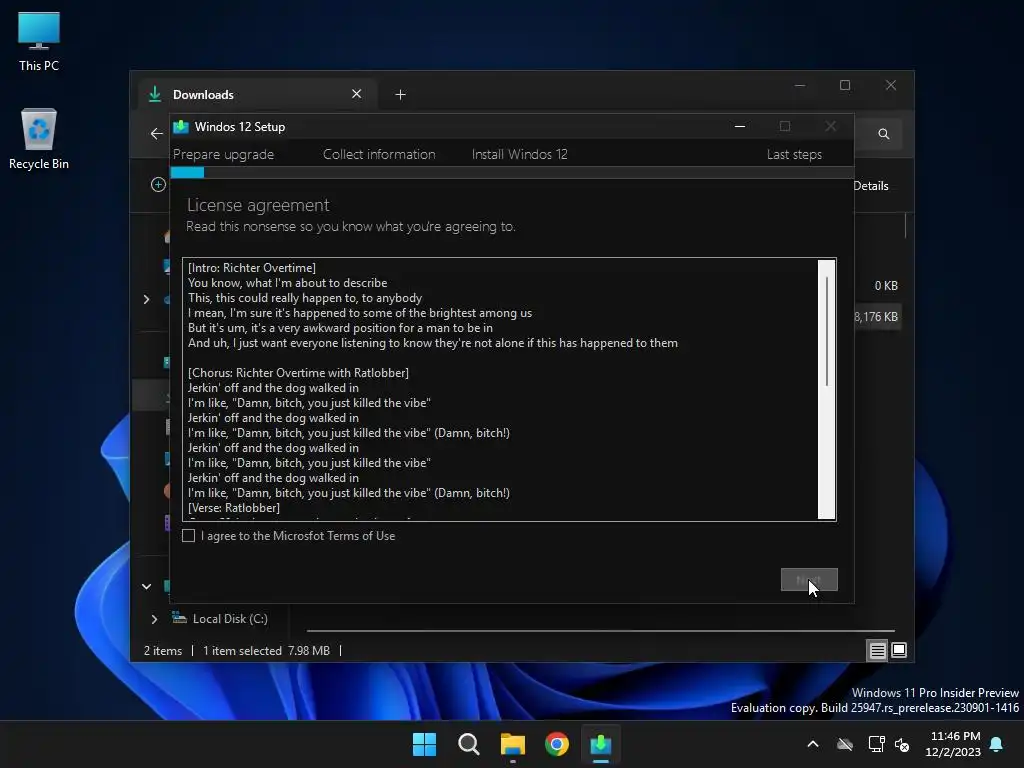Click the license text scrollbar
Screen dimensions: 1024x768
point(827,389)
